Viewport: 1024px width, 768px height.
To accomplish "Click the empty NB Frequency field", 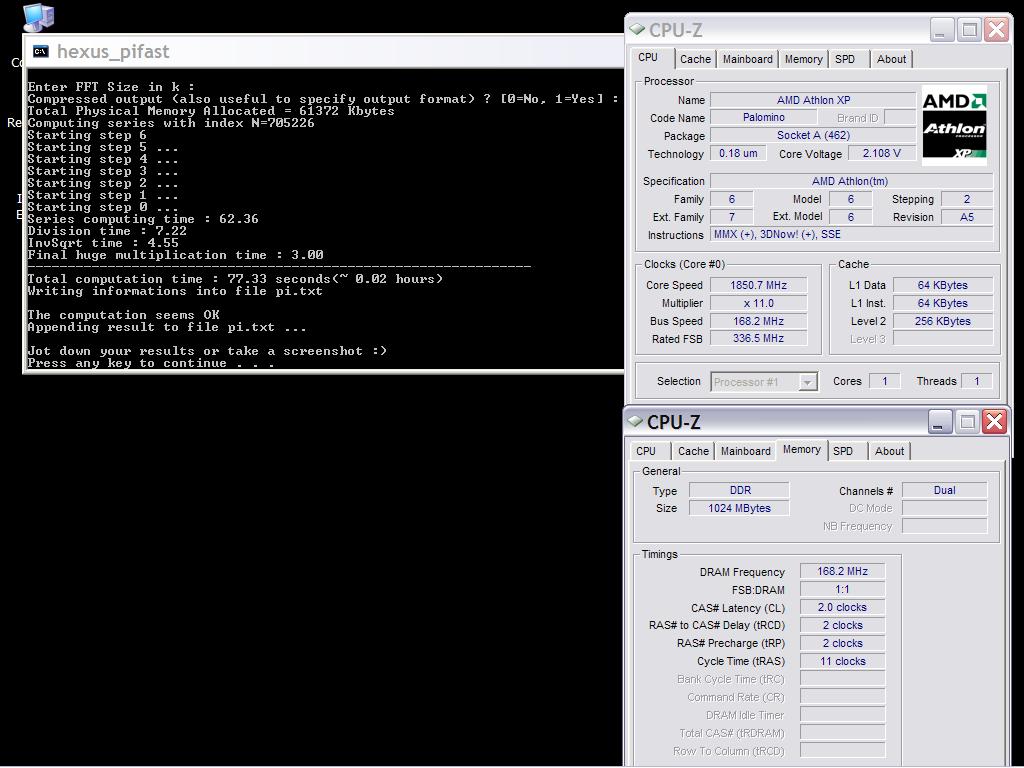I will (944, 526).
